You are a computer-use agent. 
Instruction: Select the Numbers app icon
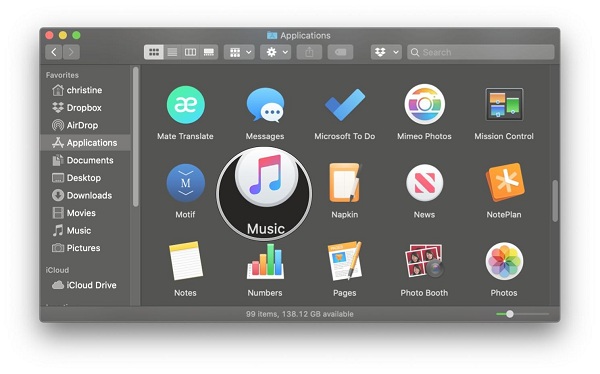[x=265, y=261]
